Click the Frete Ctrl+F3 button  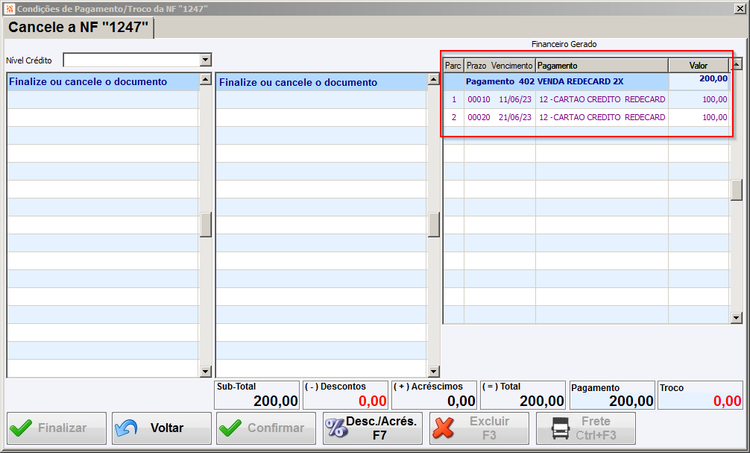(x=586, y=428)
